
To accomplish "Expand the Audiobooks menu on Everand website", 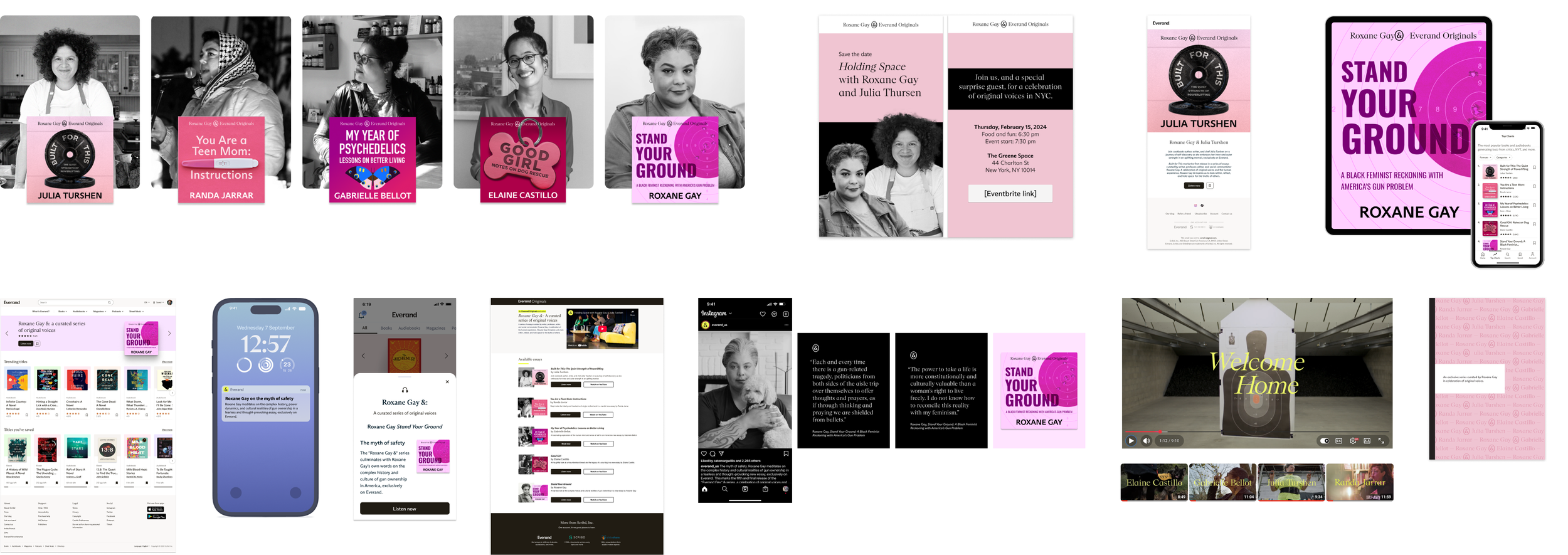I will (80, 311).
